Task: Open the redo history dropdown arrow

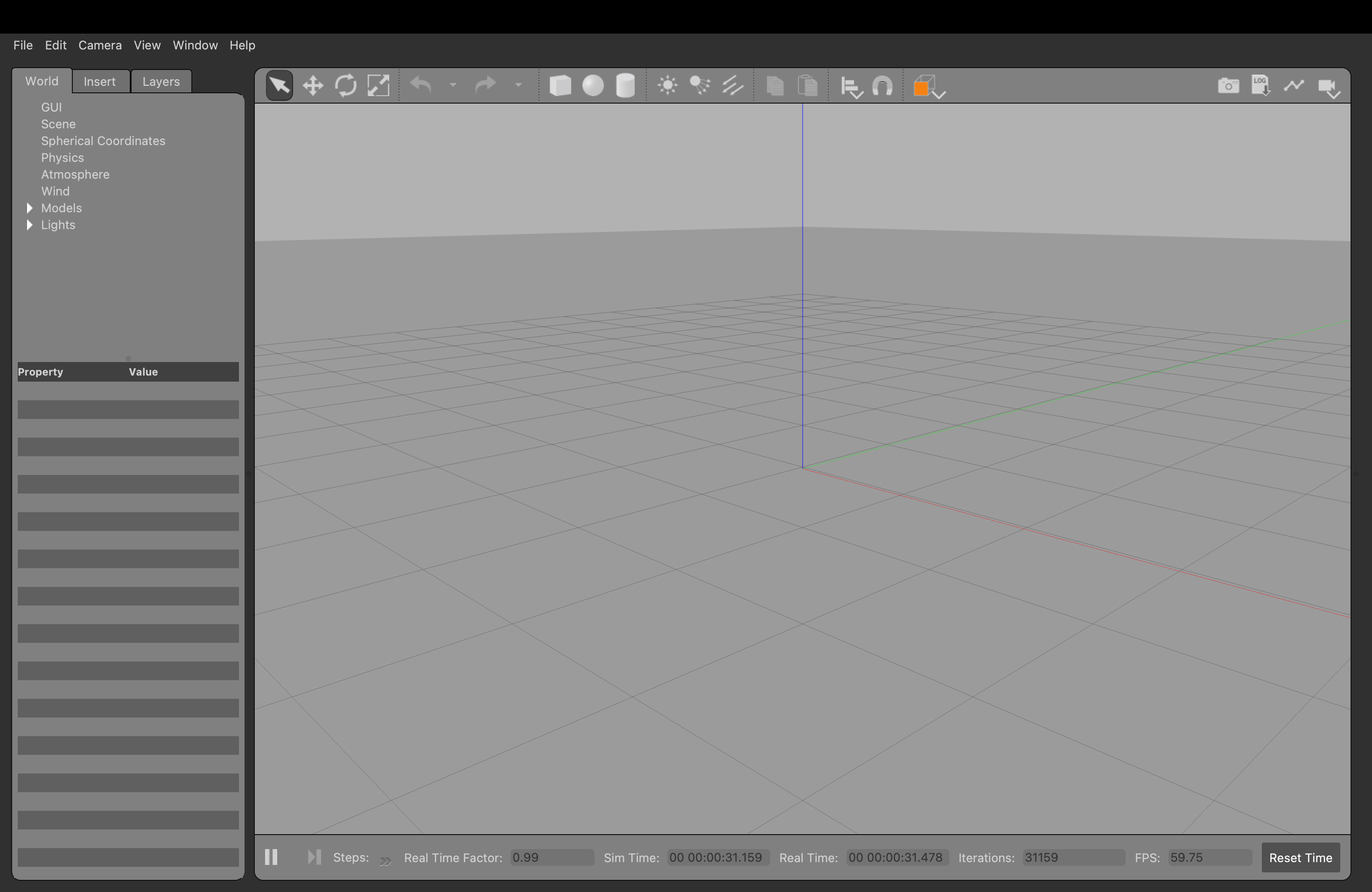Action: pos(518,85)
